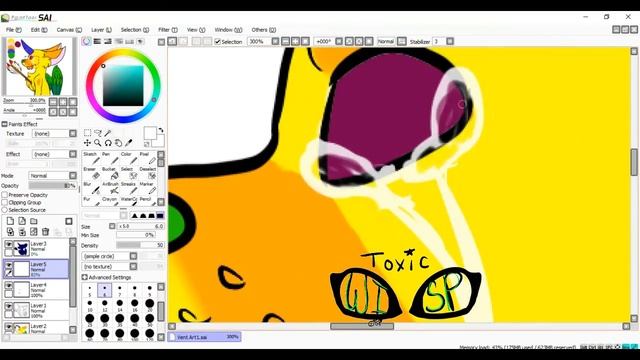This screenshot has width=640, height=360.
Task: Adjust the layer Opacity slider
Action: click(x=52, y=185)
